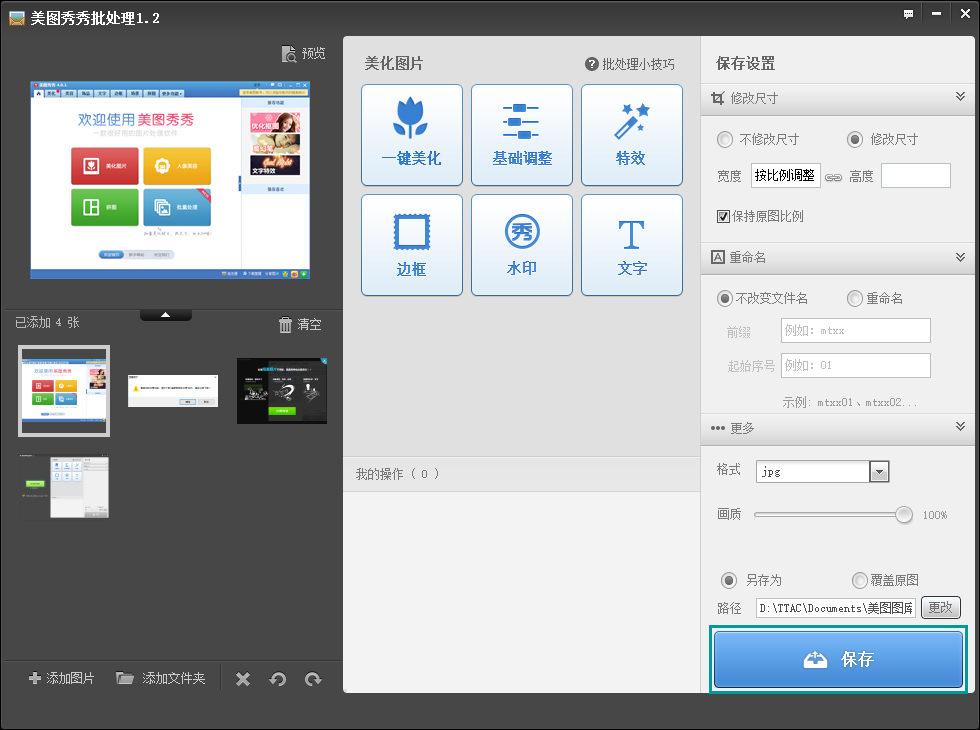Click the 保存设置 panel title
The width and height of the screenshot is (980, 730).
coord(746,63)
